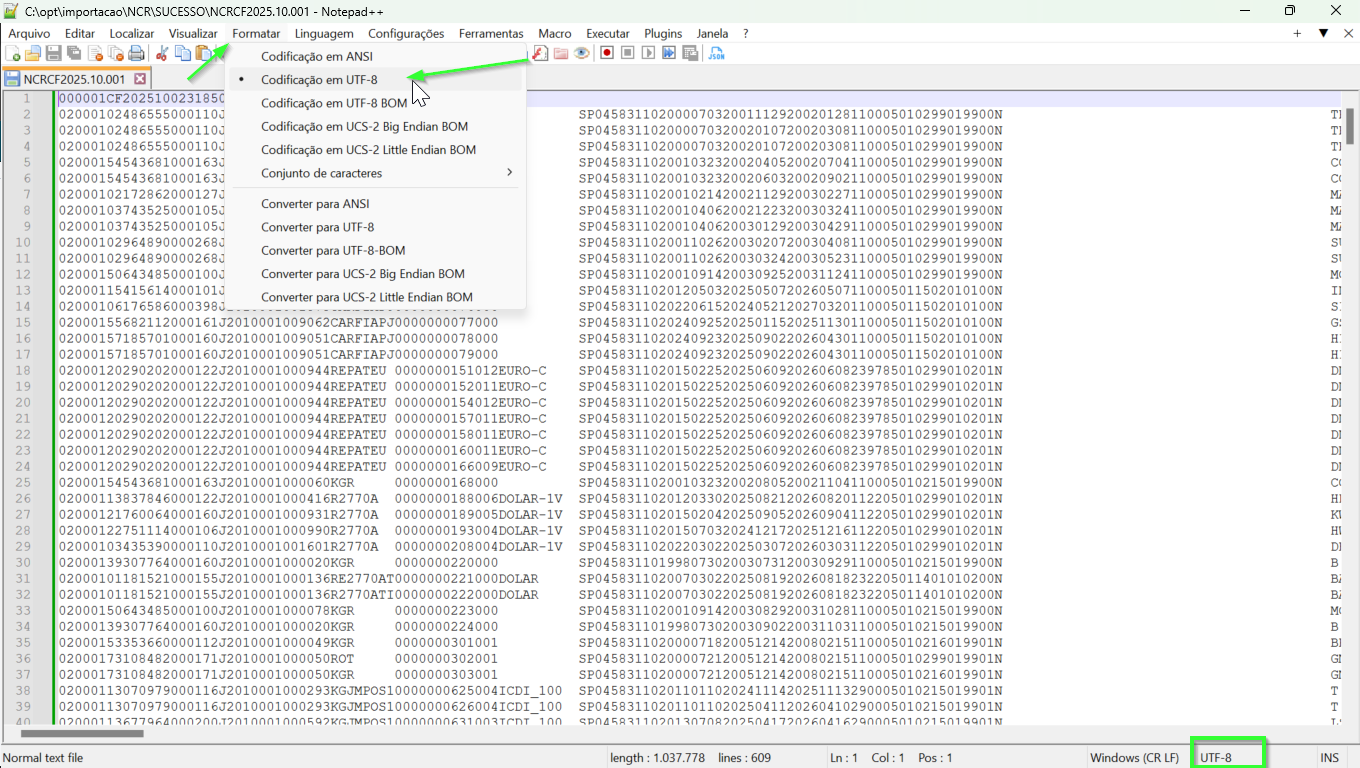The width and height of the screenshot is (1360, 768).
Task: Click Save Recorded Macro icon
Action: 690,53
